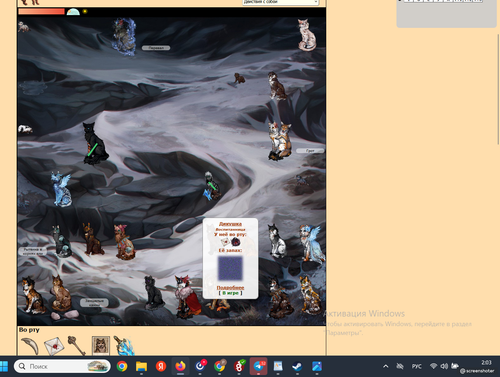500x377 pixels.
Task: Select the curved claw item in mouth inventory
Action: coord(30,346)
